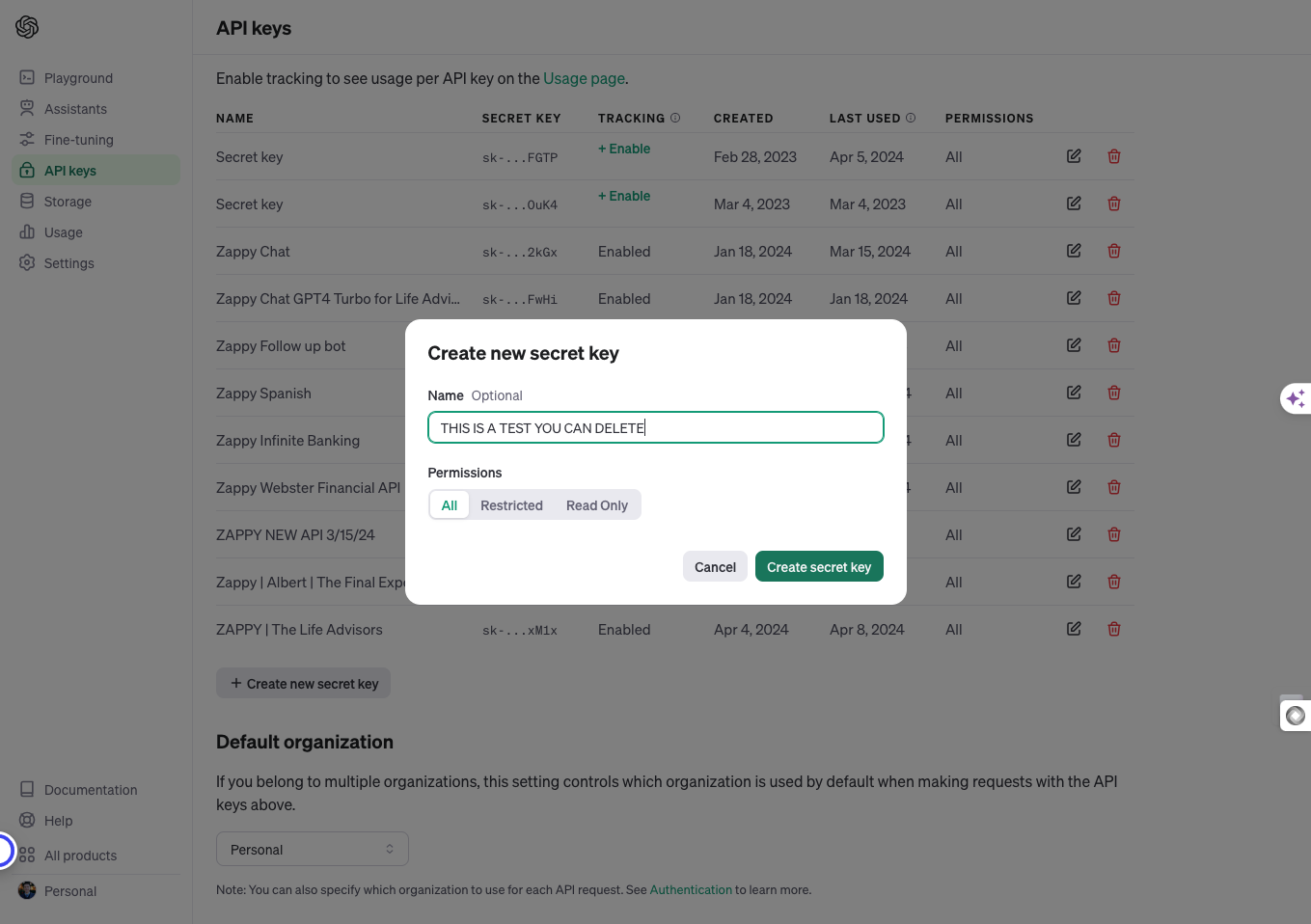Screen dimensions: 1311x924
Task: Select Read Only permissions
Action: coord(597,505)
